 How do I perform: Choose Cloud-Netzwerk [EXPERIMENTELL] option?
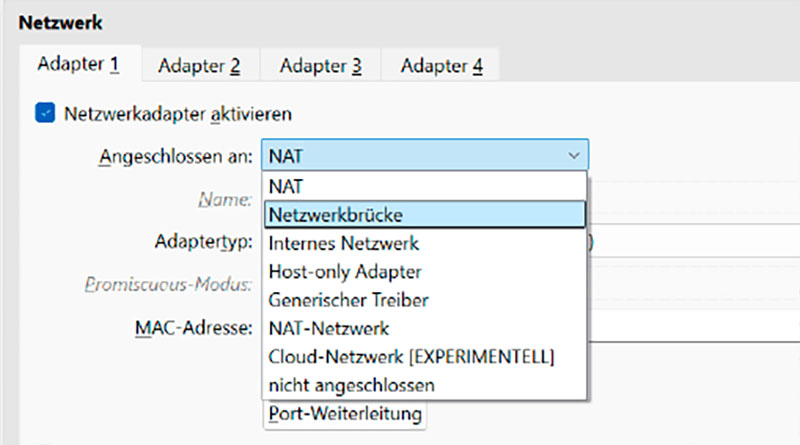[424, 357]
